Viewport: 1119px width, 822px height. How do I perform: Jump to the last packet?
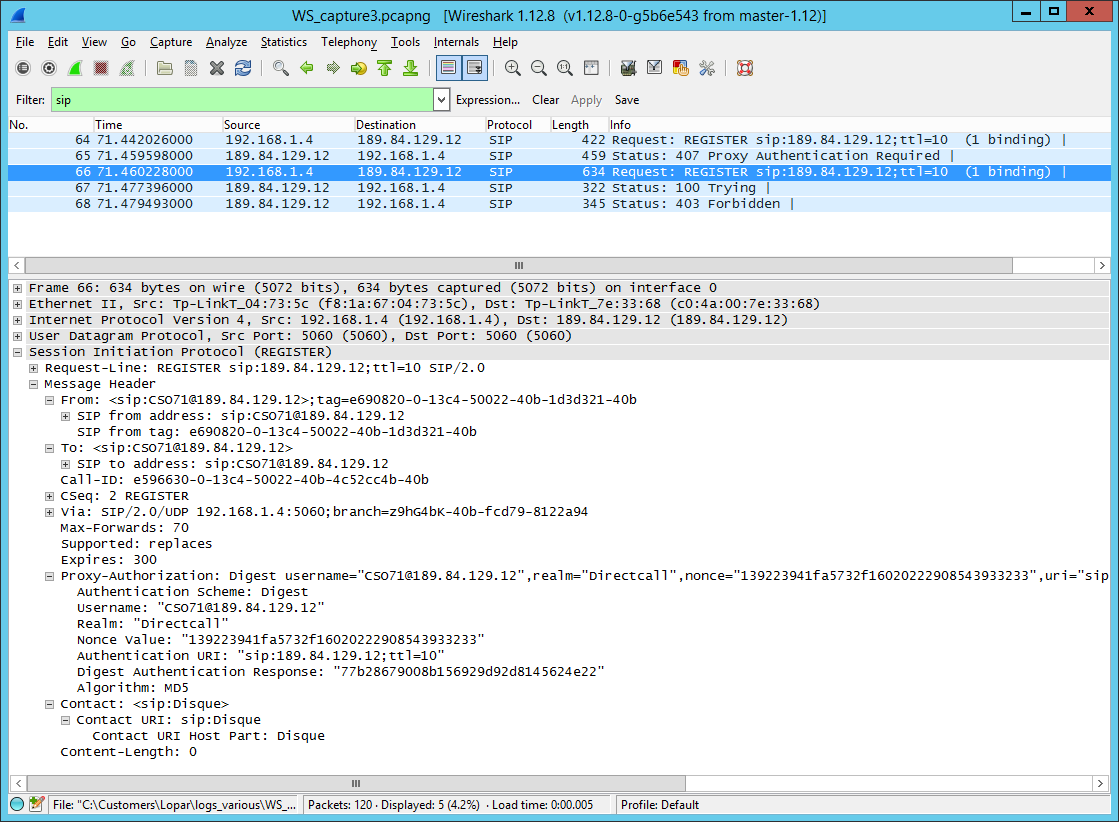tap(410, 68)
